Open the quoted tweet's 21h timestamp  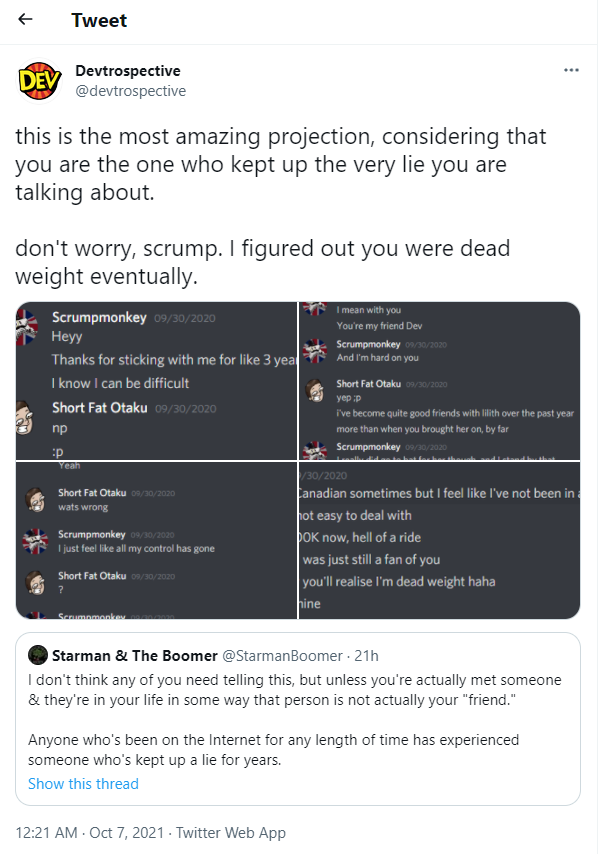pos(366,656)
